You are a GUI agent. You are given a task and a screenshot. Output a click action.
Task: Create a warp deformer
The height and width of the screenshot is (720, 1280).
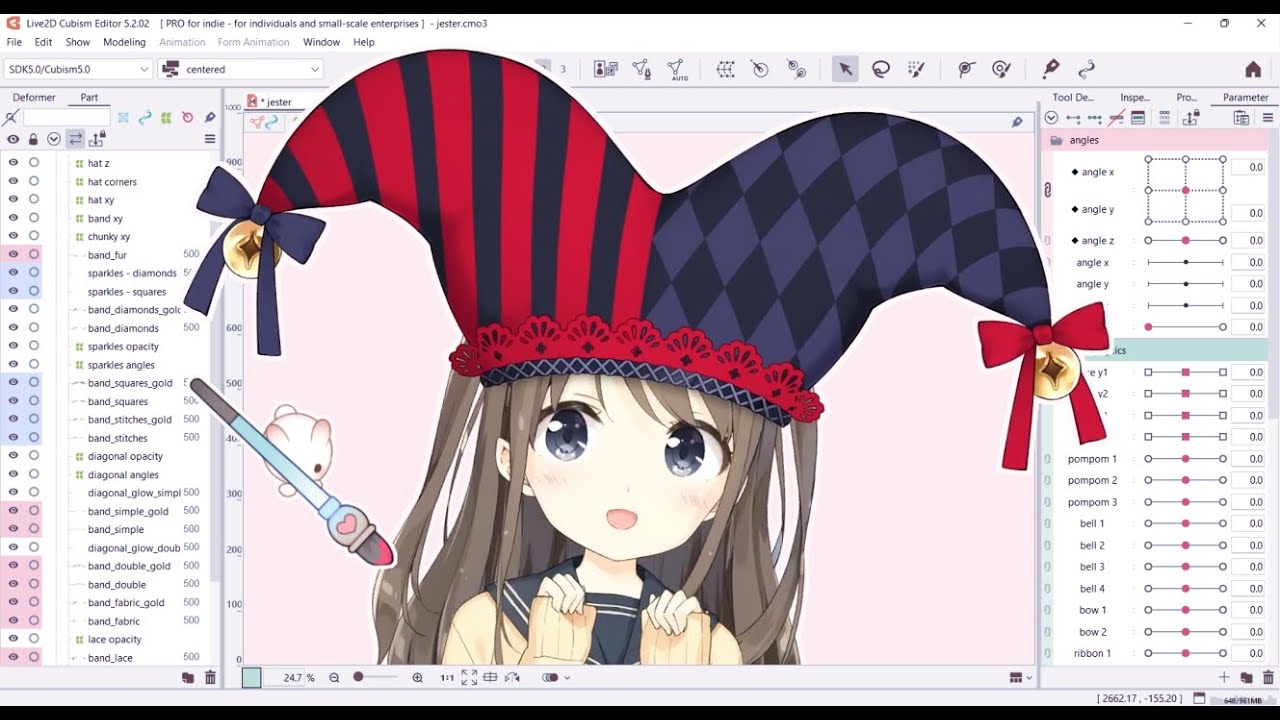point(726,69)
